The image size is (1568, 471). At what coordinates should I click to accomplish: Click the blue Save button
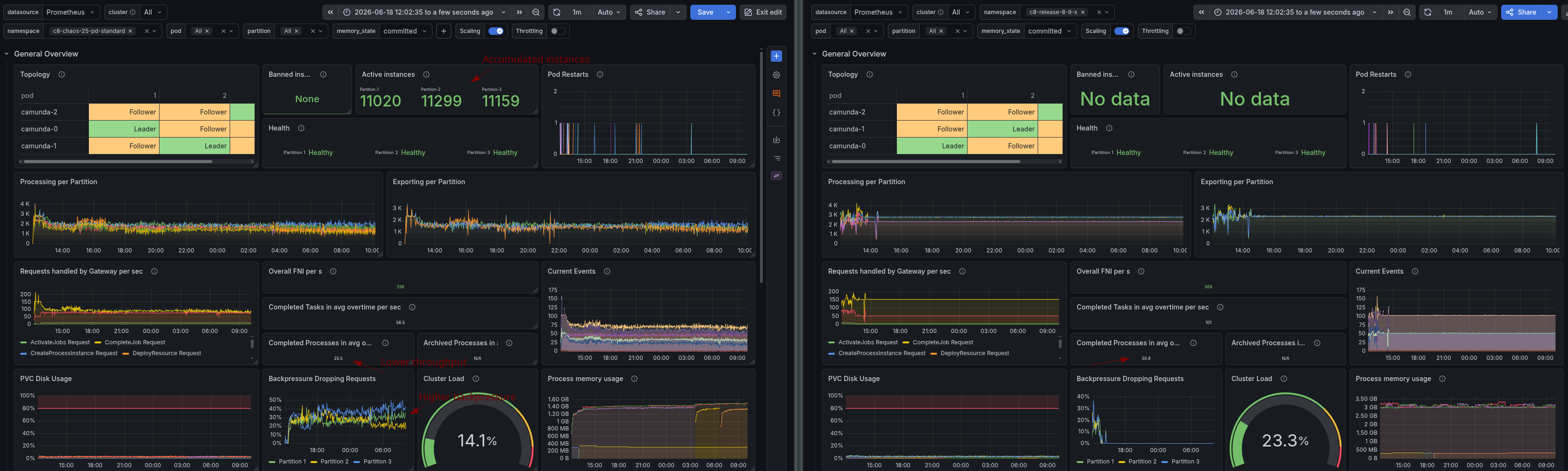click(705, 12)
